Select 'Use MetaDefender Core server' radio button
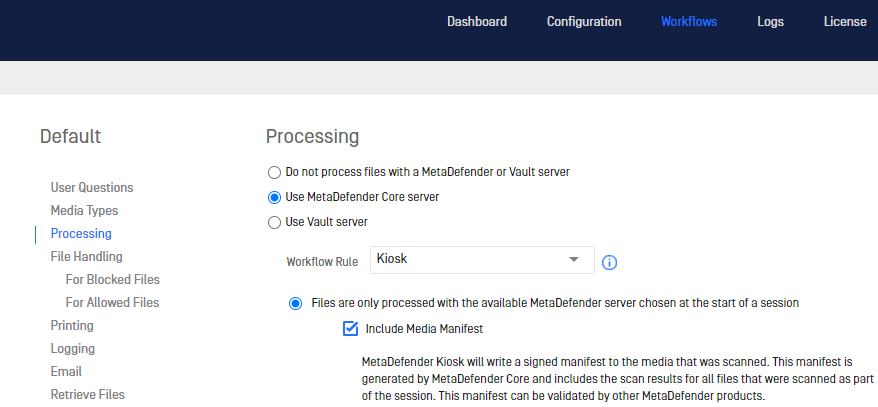 [x=274, y=198]
